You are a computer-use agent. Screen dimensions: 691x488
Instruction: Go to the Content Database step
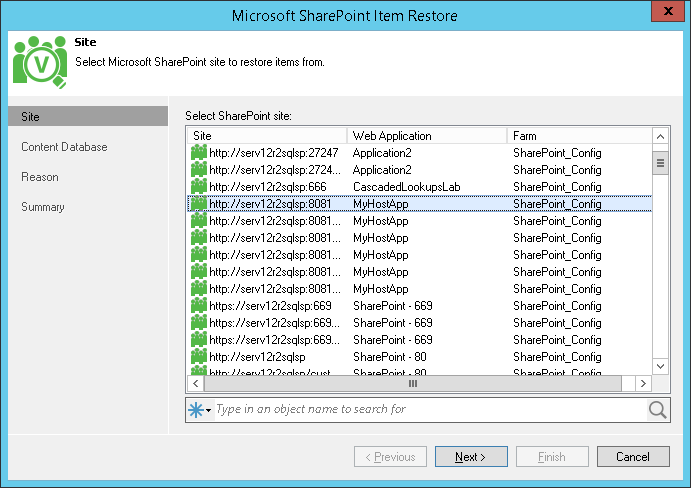pyautogui.click(x=64, y=147)
